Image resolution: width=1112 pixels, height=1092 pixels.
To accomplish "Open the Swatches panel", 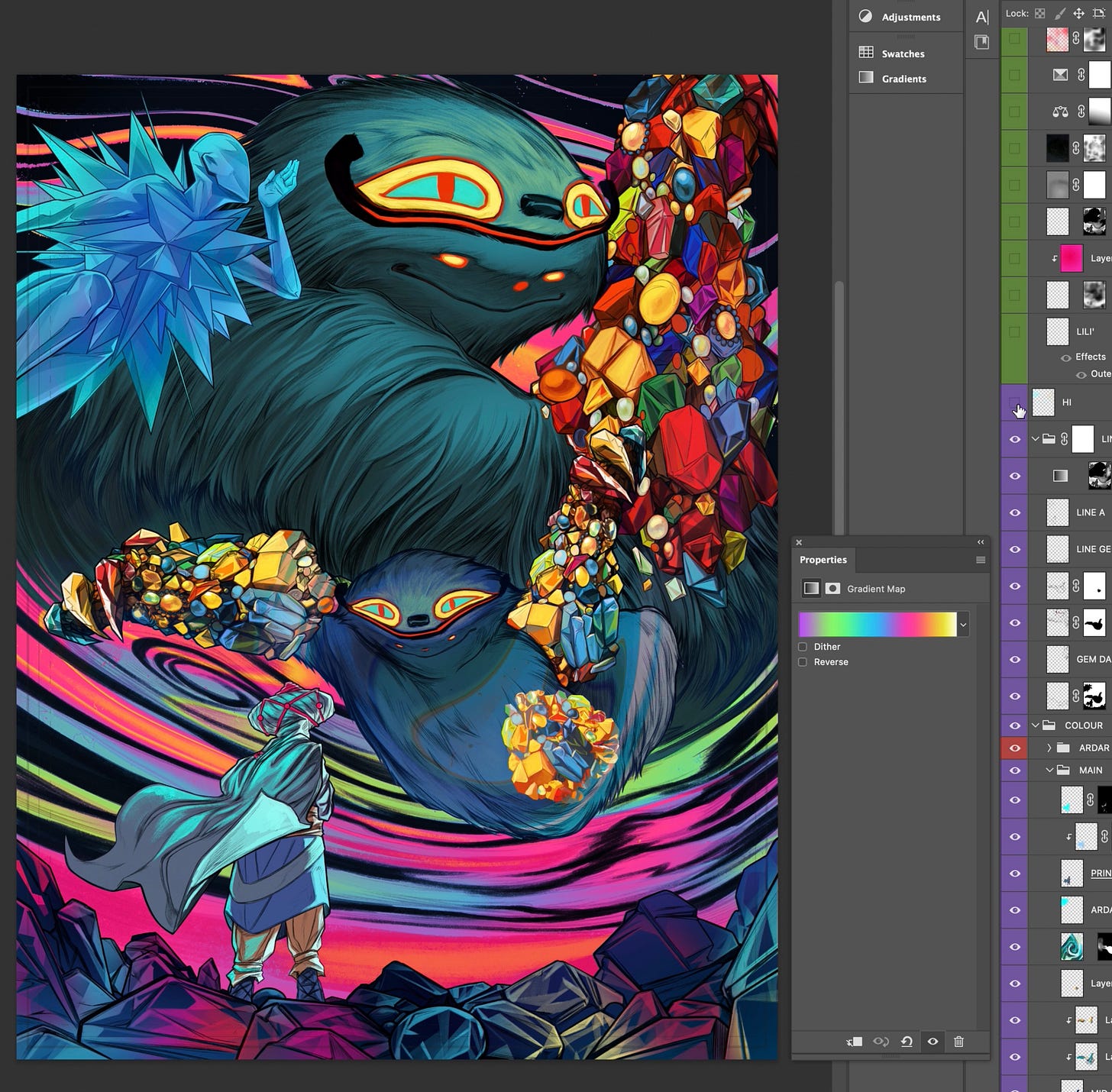I will pyautogui.click(x=892, y=53).
